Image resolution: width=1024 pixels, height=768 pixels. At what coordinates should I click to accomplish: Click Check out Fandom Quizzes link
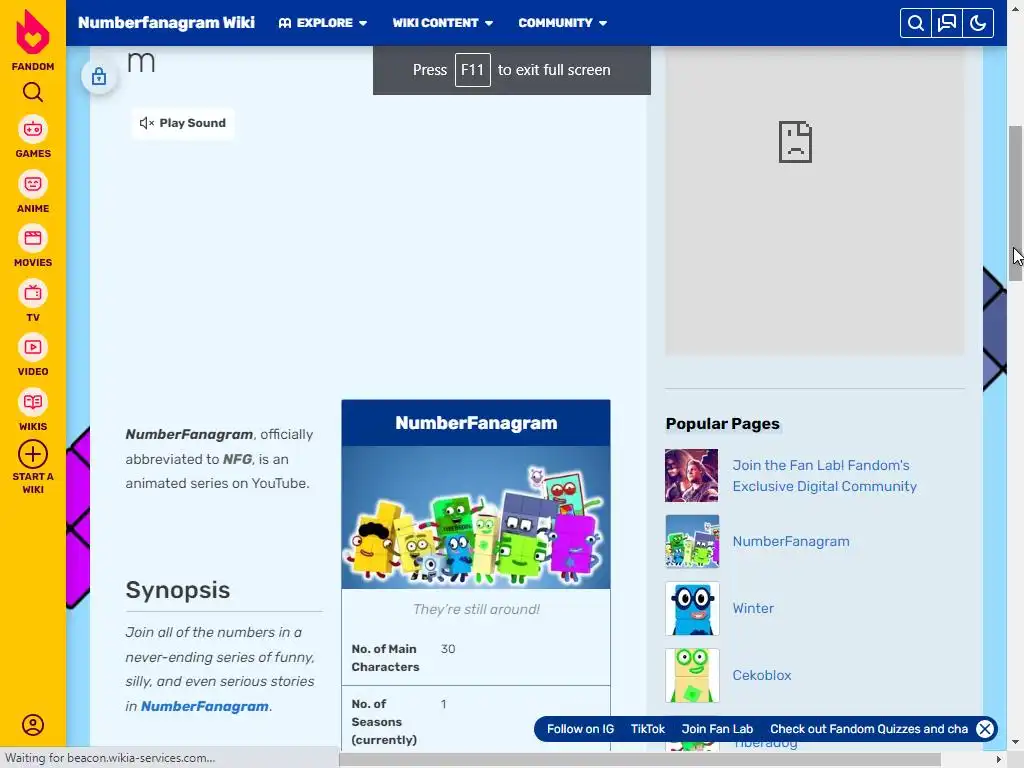[x=869, y=729]
